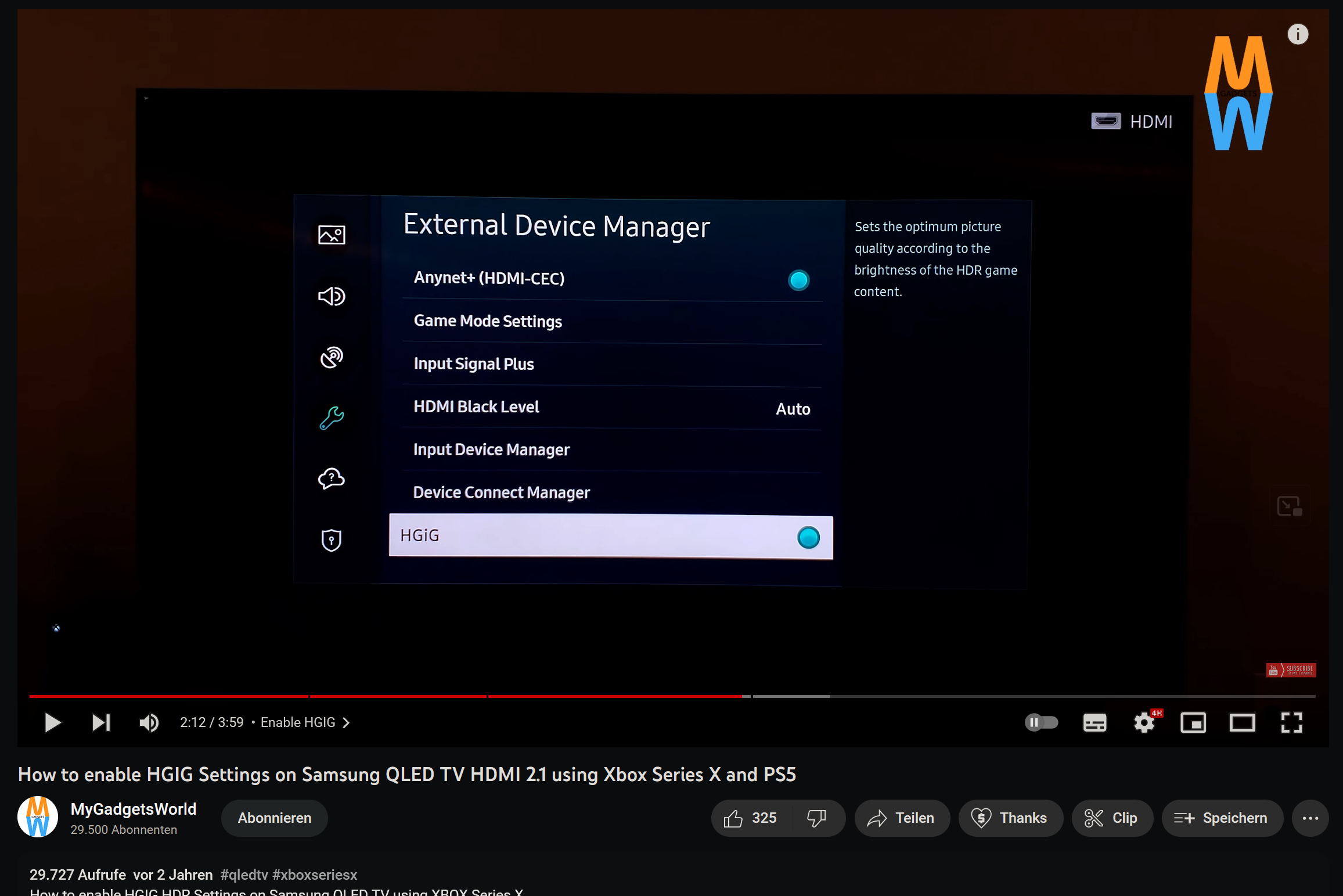Open the more actions menu with three dots
This screenshot has height=896, width=1343.
click(1310, 818)
